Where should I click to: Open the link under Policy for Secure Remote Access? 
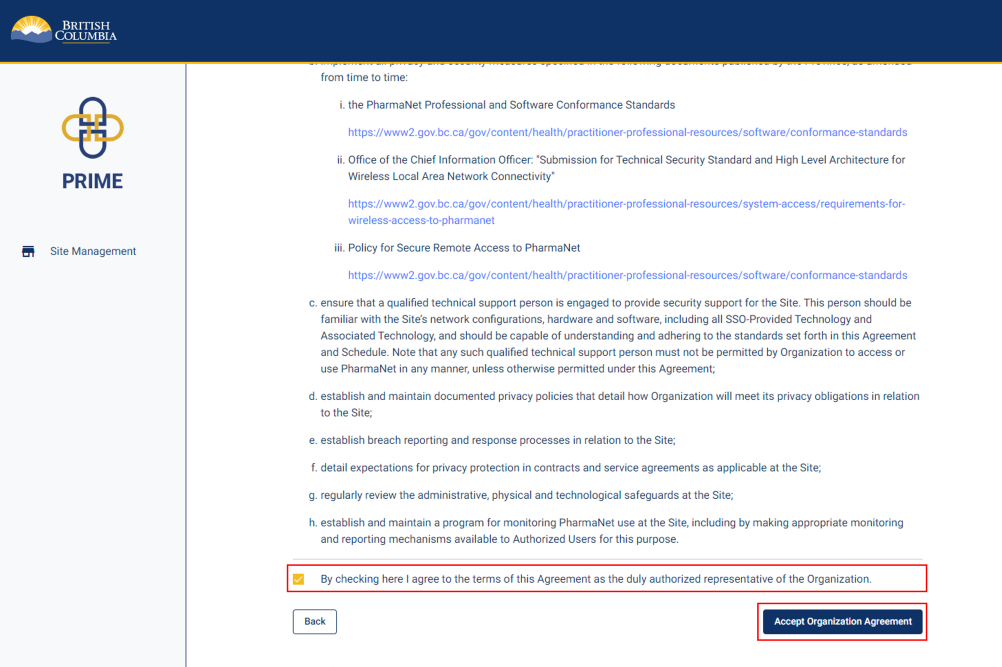pos(627,275)
